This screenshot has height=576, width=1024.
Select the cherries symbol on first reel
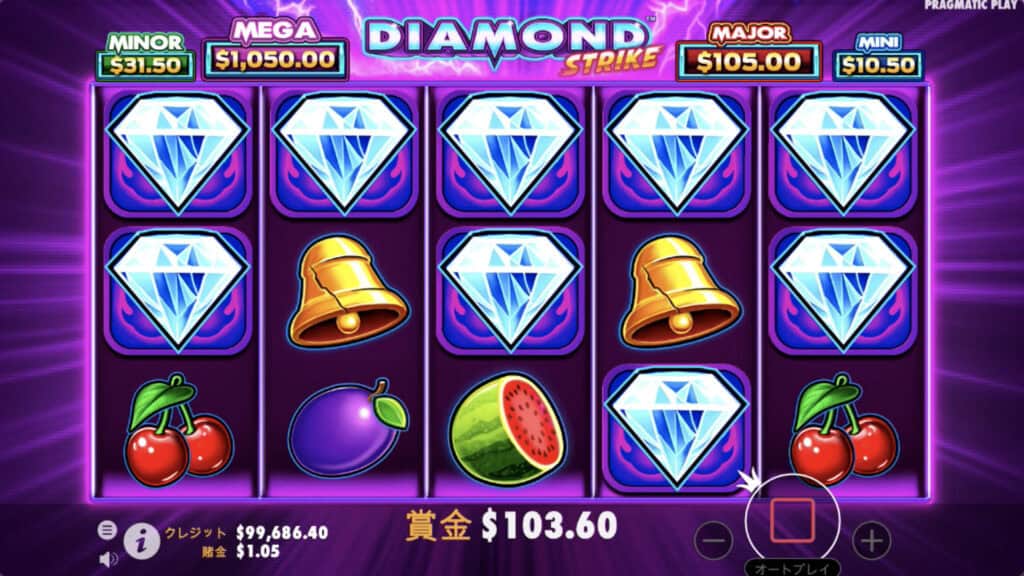tap(178, 430)
